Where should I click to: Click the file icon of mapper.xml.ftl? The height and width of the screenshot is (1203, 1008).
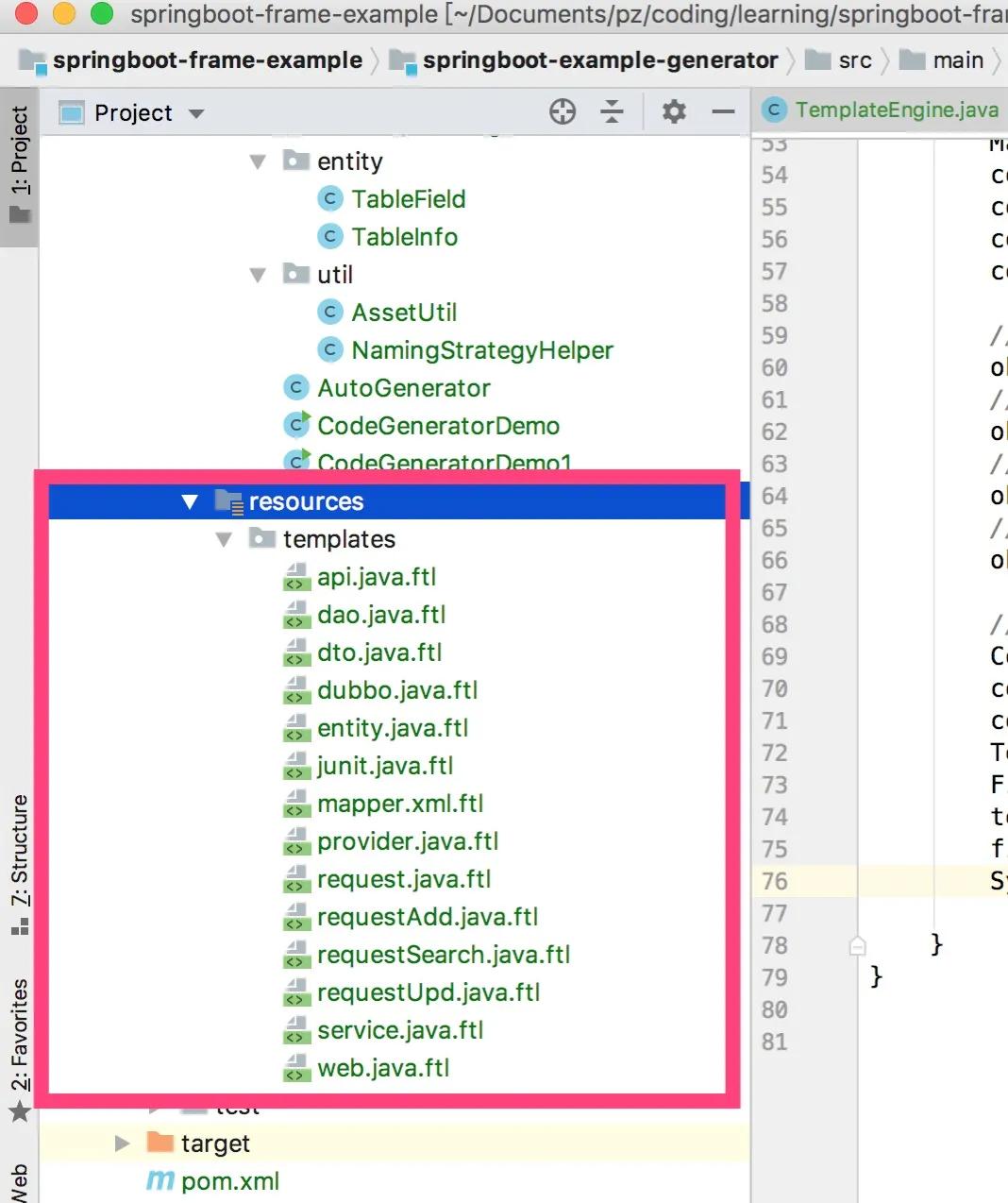(297, 804)
